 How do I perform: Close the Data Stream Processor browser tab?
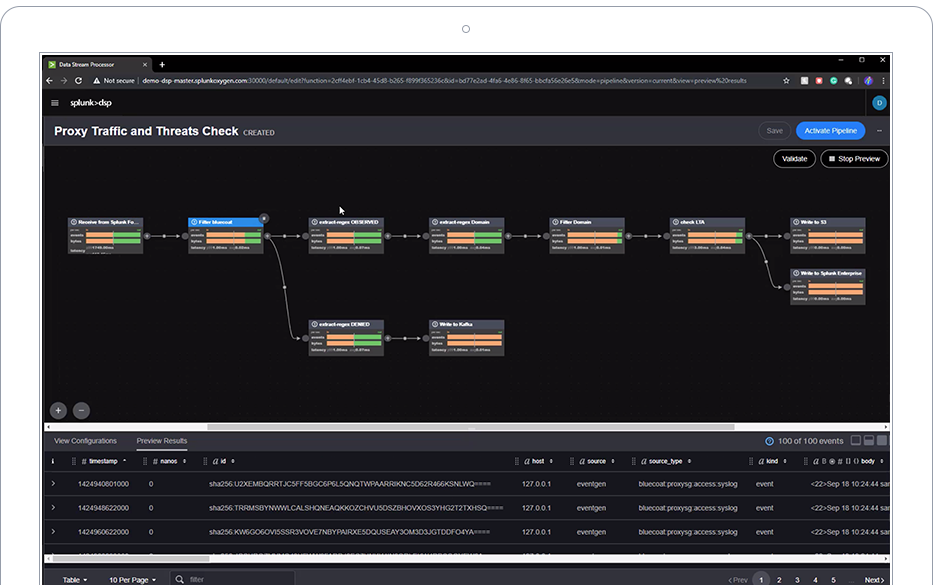(145, 64)
